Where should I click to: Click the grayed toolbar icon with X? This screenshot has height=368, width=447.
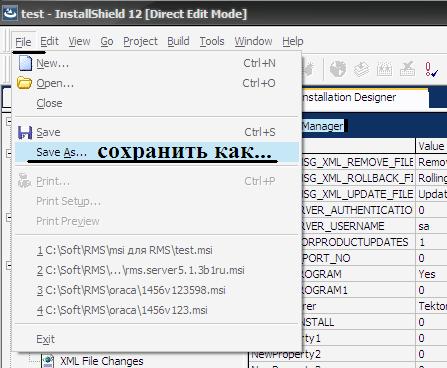click(x=407, y=69)
